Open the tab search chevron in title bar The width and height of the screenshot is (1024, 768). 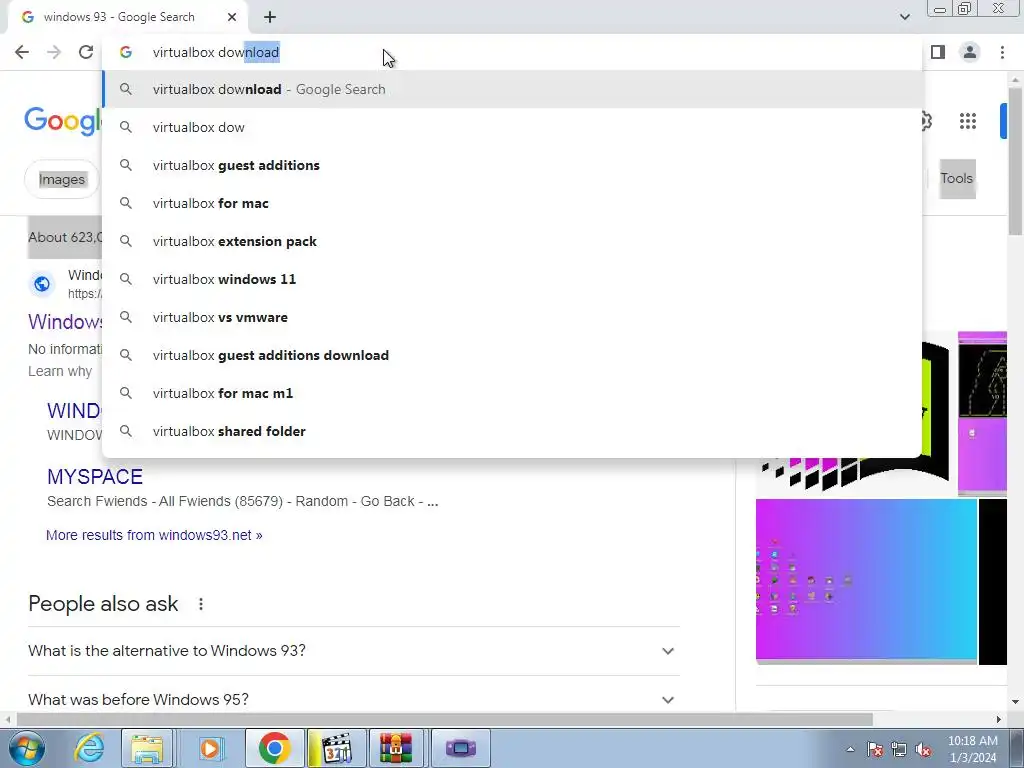pos(904,17)
